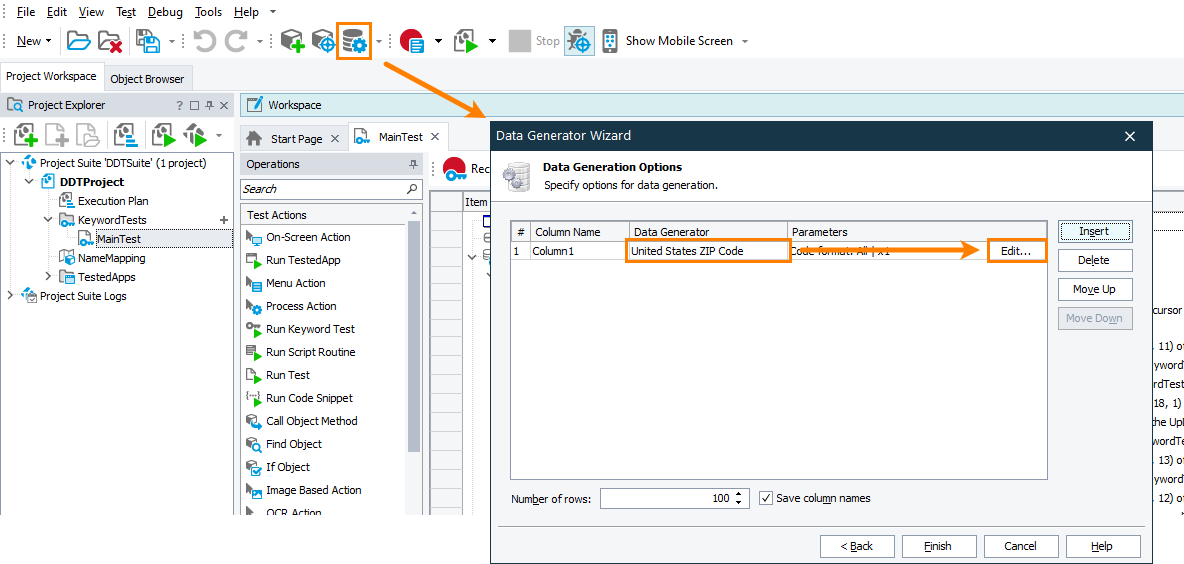This screenshot has height=564, width=1184.
Task: Click the Undo arrow icon
Action: [x=204, y=41]
